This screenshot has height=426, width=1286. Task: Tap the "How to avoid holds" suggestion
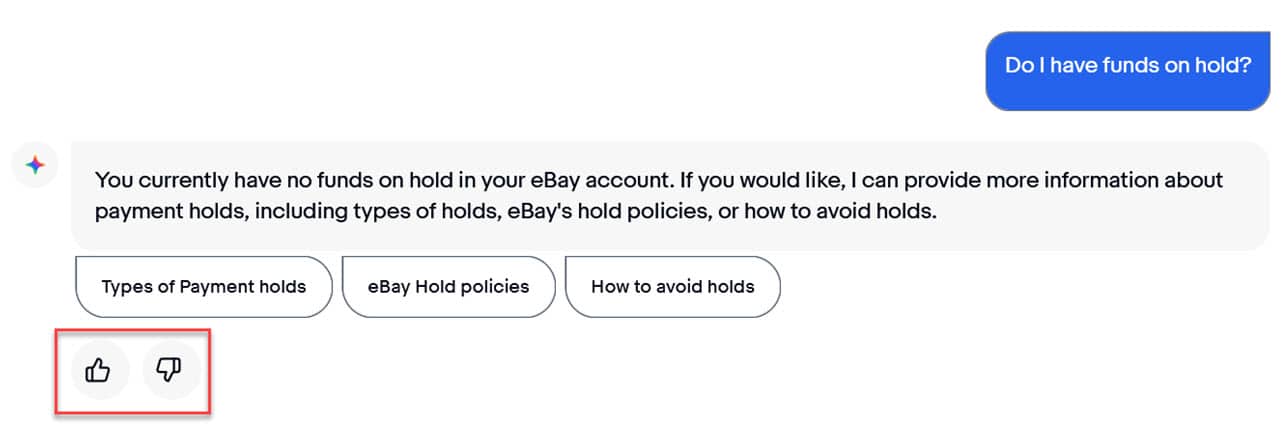tap(672, 287)
